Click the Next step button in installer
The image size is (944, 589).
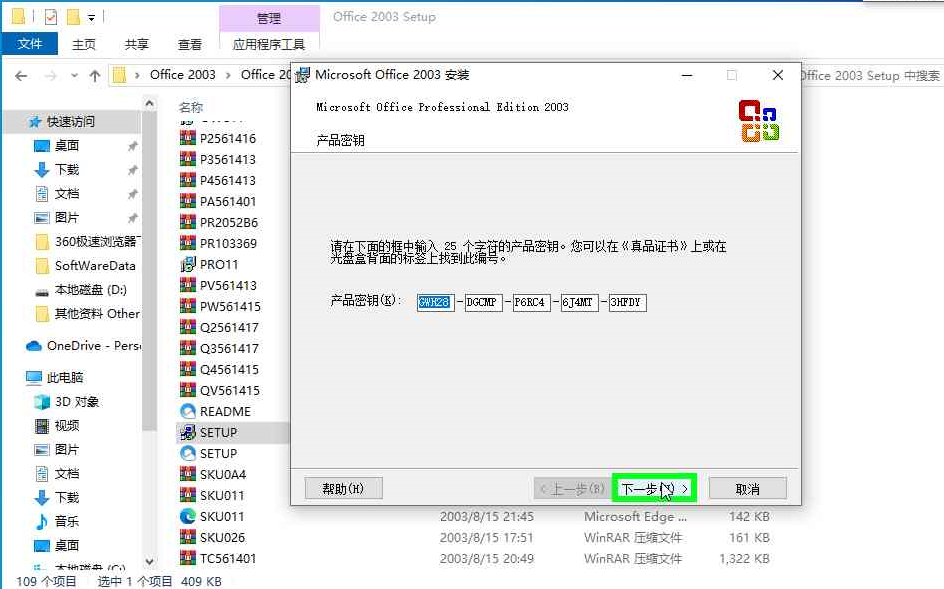coord(654,488)
